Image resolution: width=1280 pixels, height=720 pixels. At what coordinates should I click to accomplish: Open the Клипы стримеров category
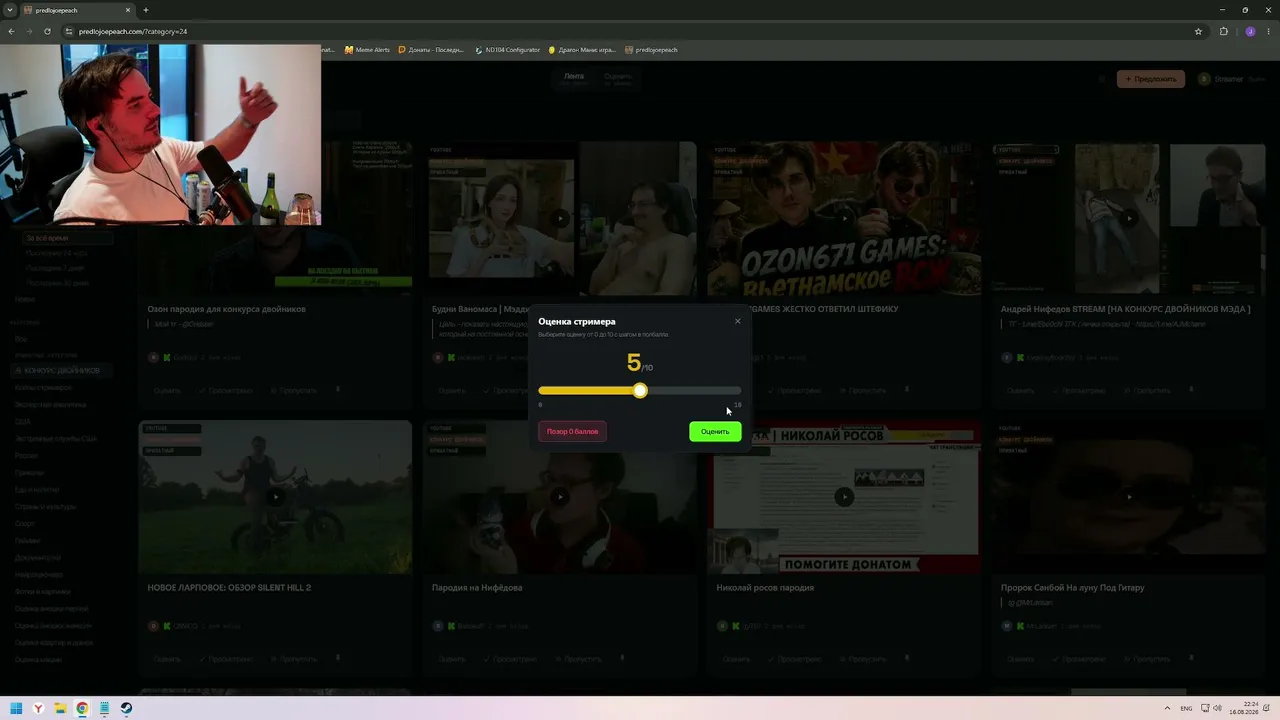pyautogui.click(x=43, y=388)
